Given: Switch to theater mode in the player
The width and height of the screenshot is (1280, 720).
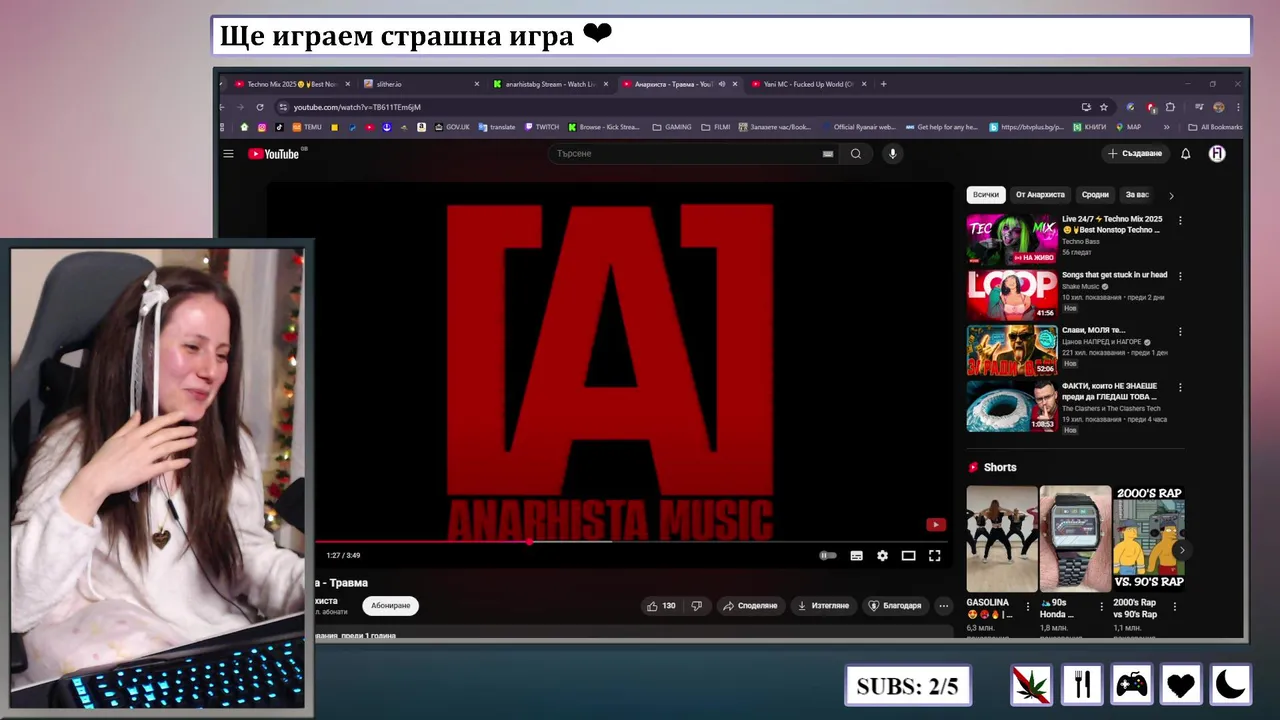Looking at the screenshot, I should pyautogui.click(x=908, y=556).
